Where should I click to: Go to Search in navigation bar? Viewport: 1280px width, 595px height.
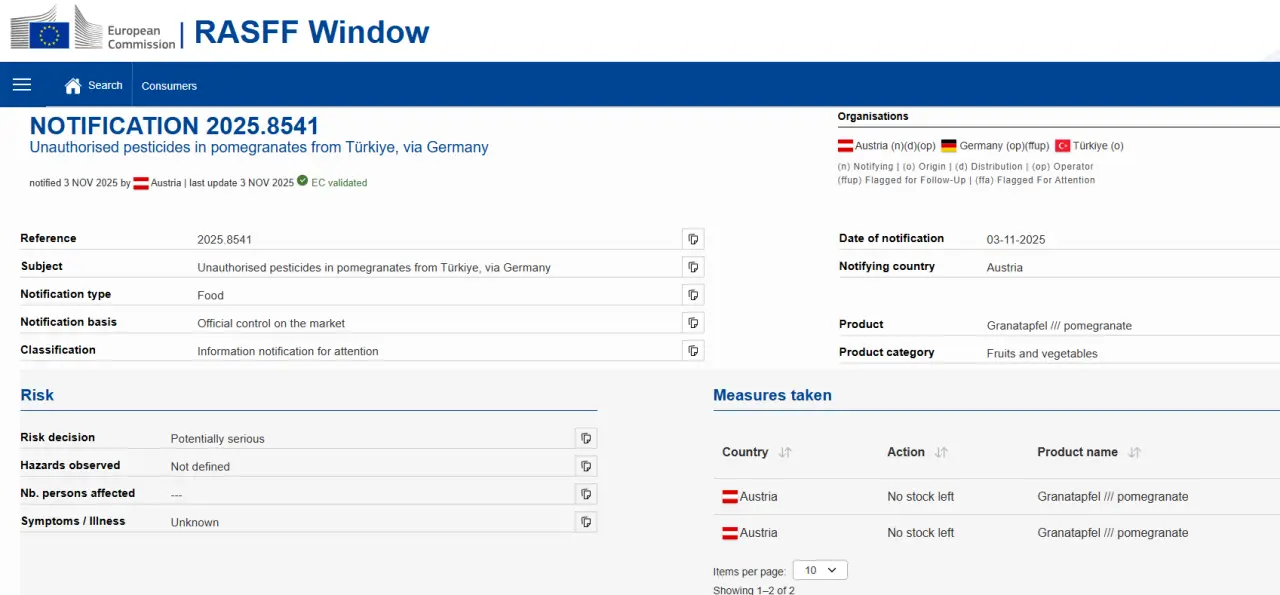click(105, 86)
